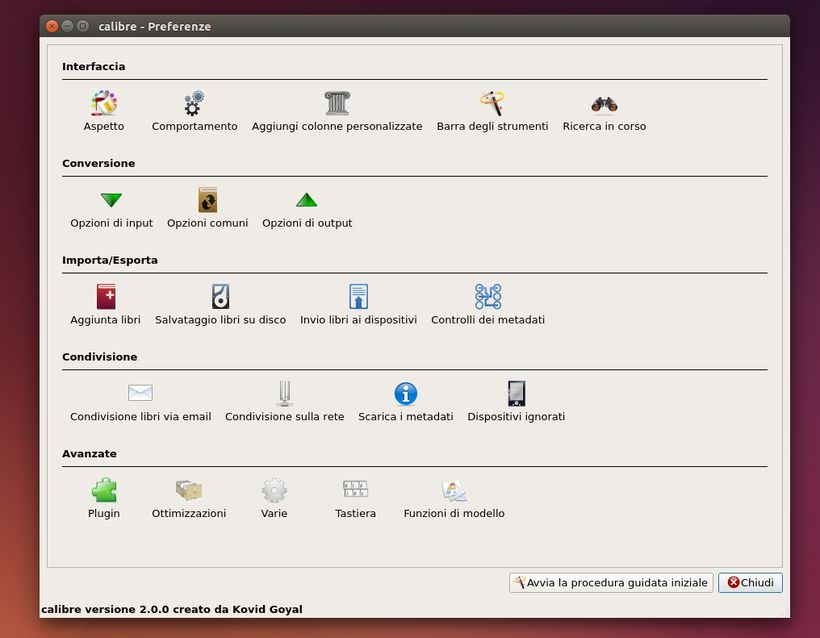This screenshot has width=820, height=638.
Task: Click the Interfaccia section heading
Action: coord(94,66)
